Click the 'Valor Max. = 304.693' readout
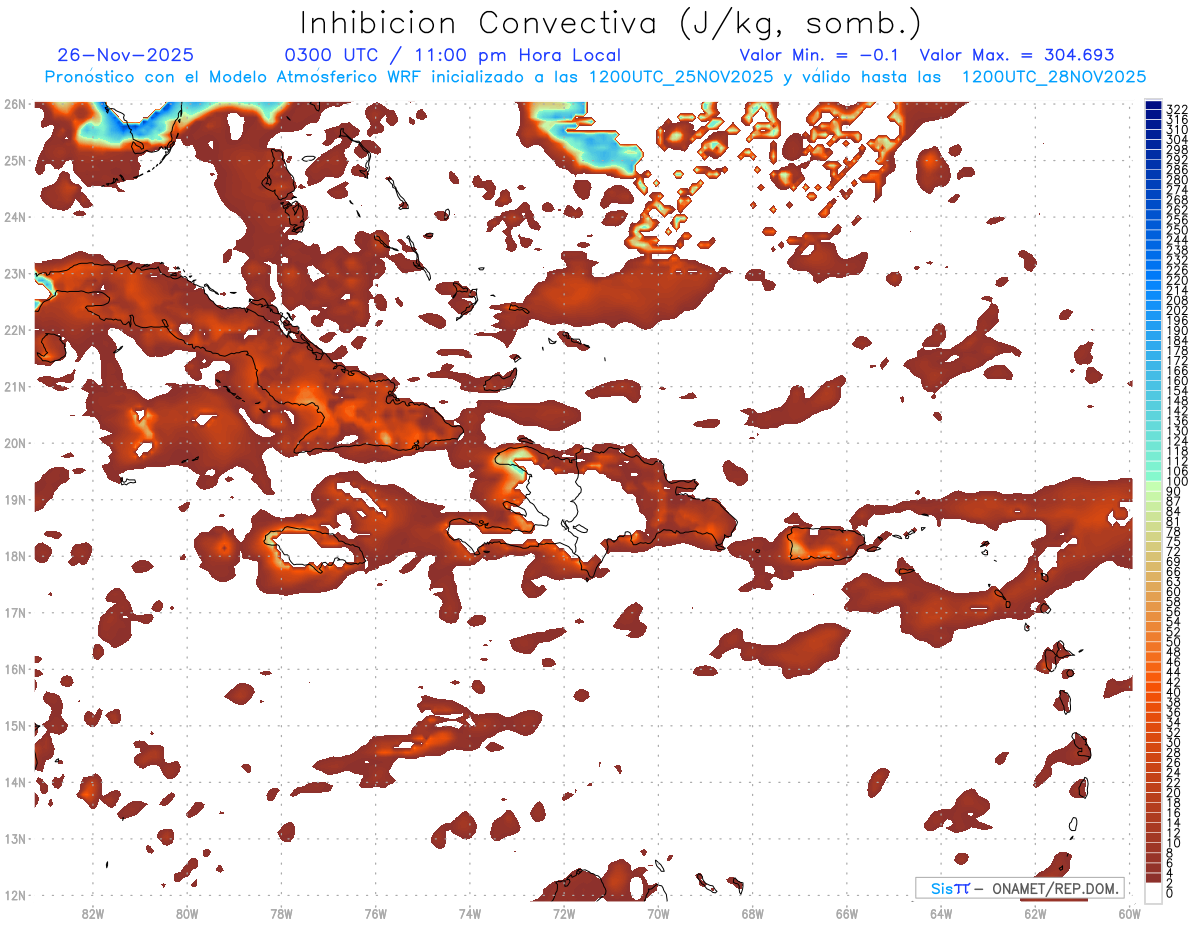1200x927 pixels. [x=1017, y=55]
